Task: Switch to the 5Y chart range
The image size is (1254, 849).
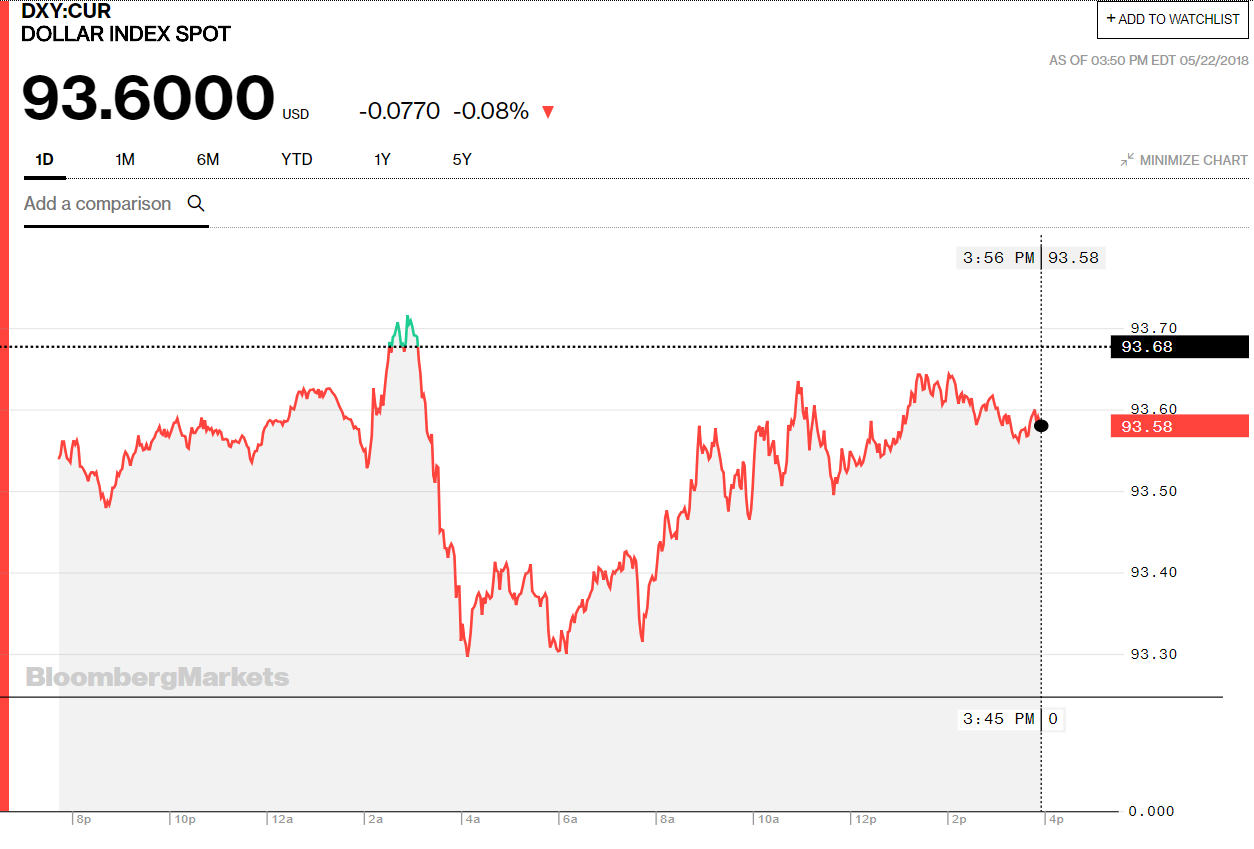Action: [462, 159]
